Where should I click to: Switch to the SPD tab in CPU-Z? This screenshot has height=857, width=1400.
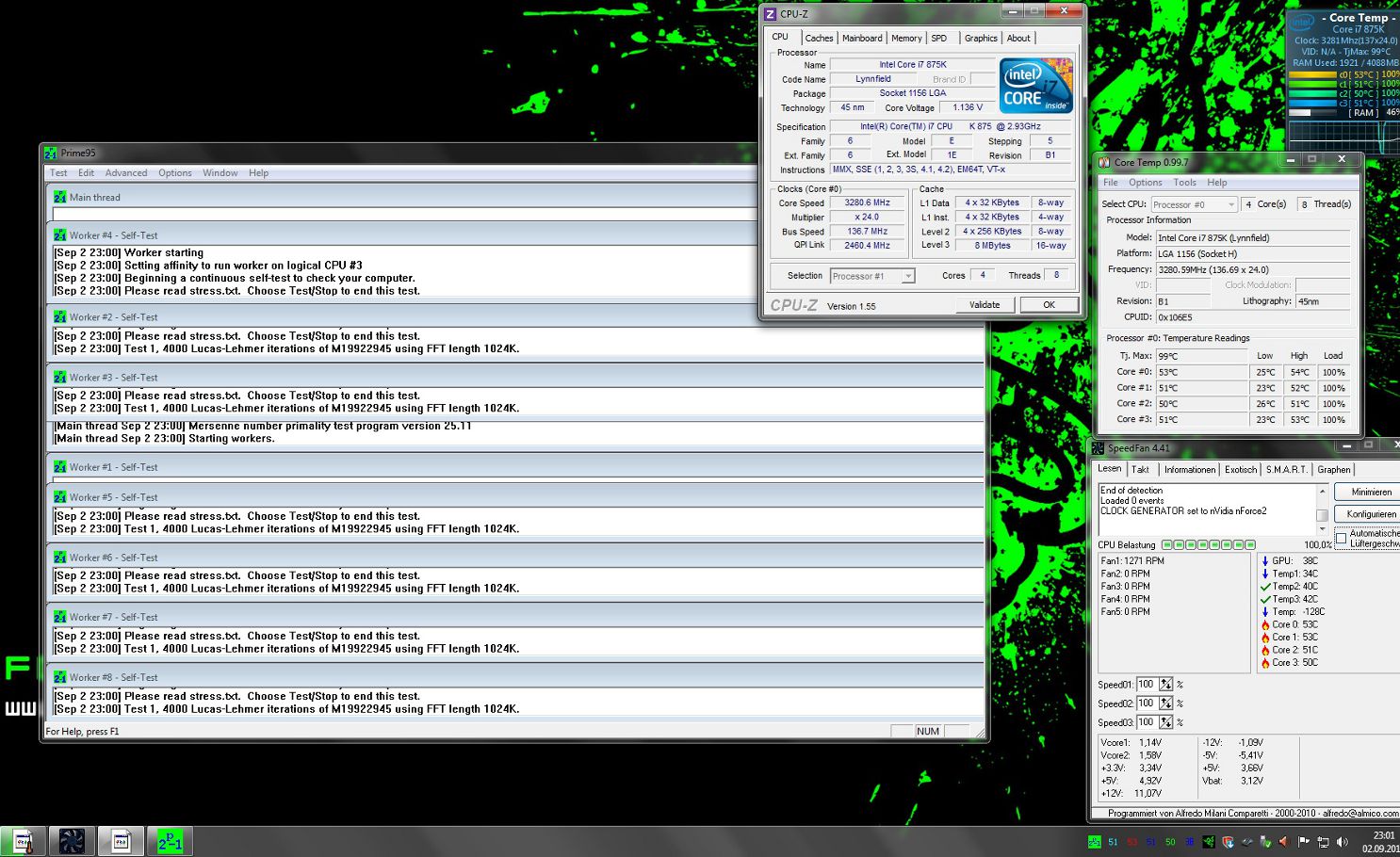pos(939,39)
